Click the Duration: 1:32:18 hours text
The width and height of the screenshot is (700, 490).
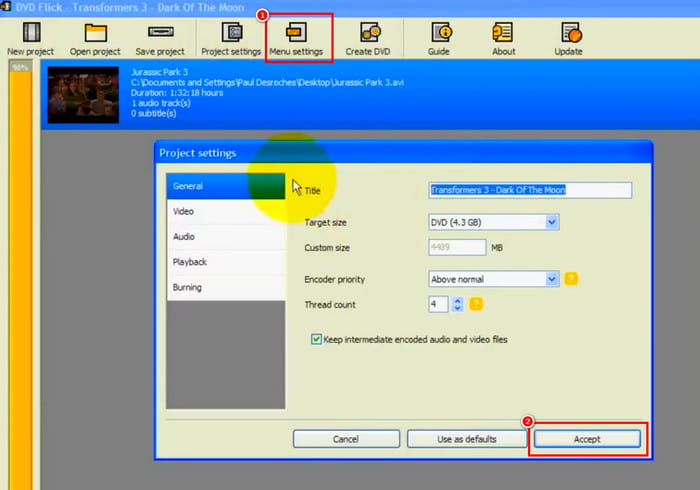[x=177, y=93]
